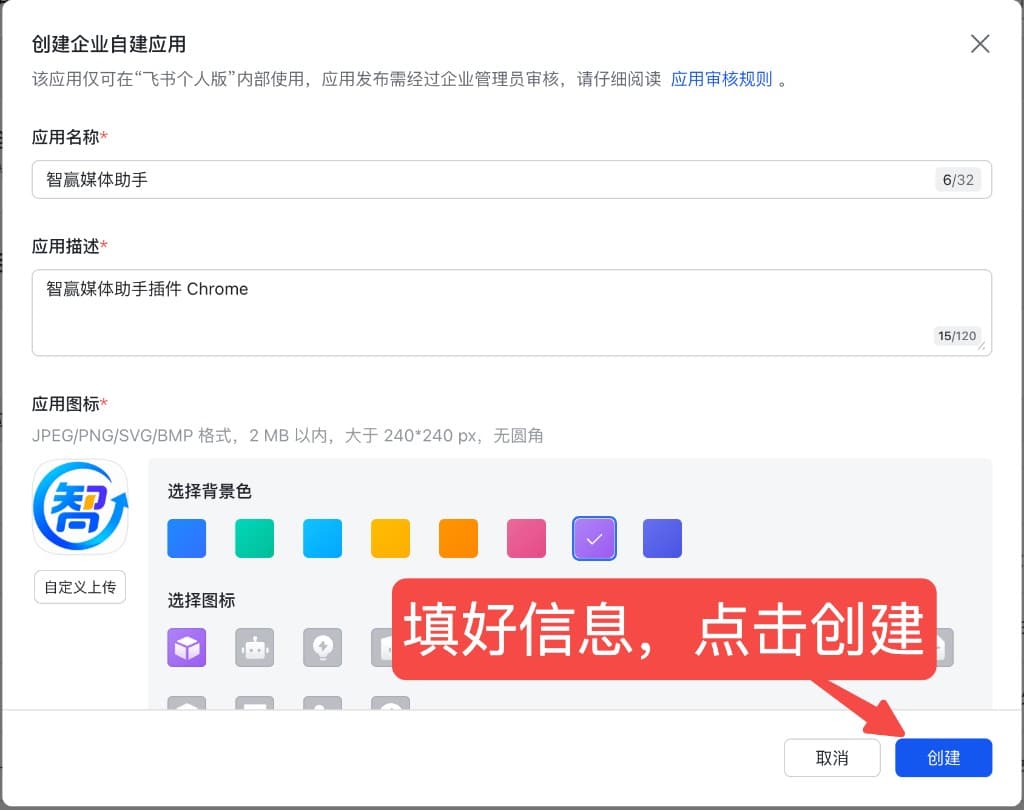
Task: Click the blue 创建 button
Action: coord(944,758)
